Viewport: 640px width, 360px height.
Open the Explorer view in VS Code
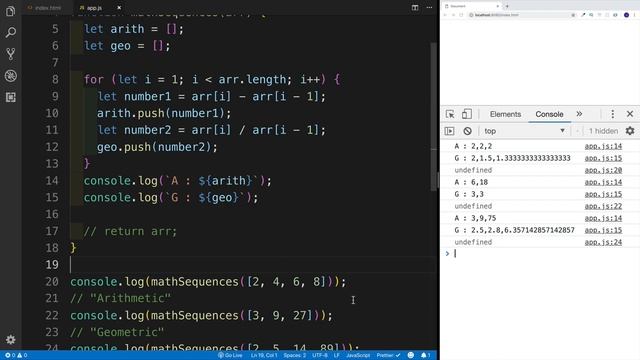click(x=11, y=11)
